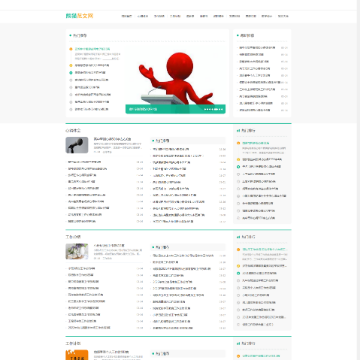This screenshot has width=360, height=360.
Task: Click the teal bullet in the featured list
Action: click(x=71, y=72)
